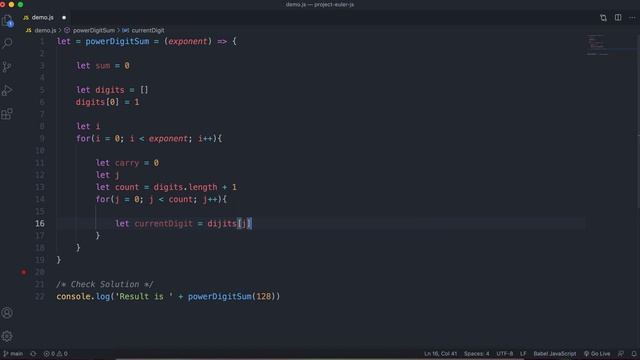Open the Source Control view
640x360 pixels.
click(7, 67)
